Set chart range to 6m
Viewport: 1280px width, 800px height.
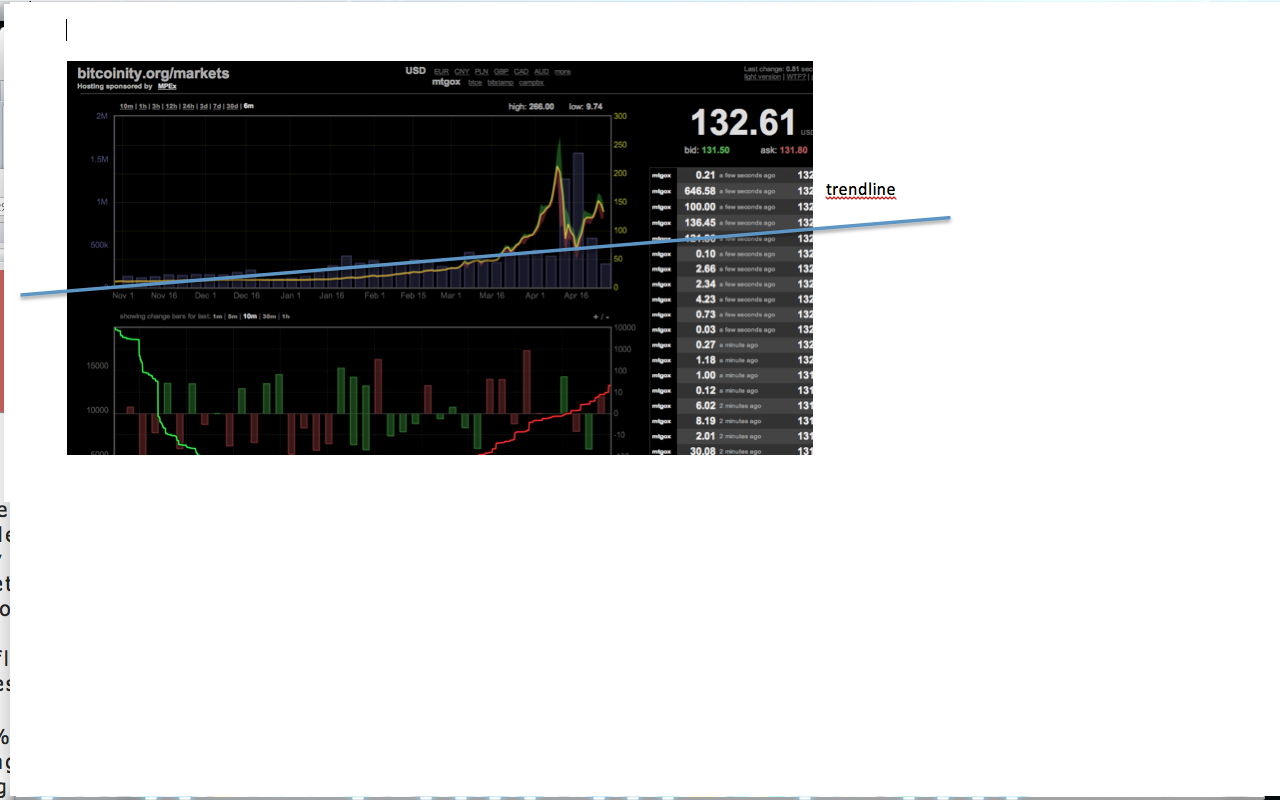coord(249,106)
